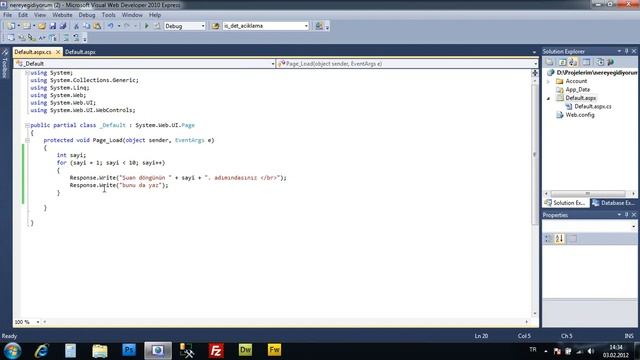The width and height of the screenshot is (640, 360).
Task: Open the Window menu
Action: point(132,15)
